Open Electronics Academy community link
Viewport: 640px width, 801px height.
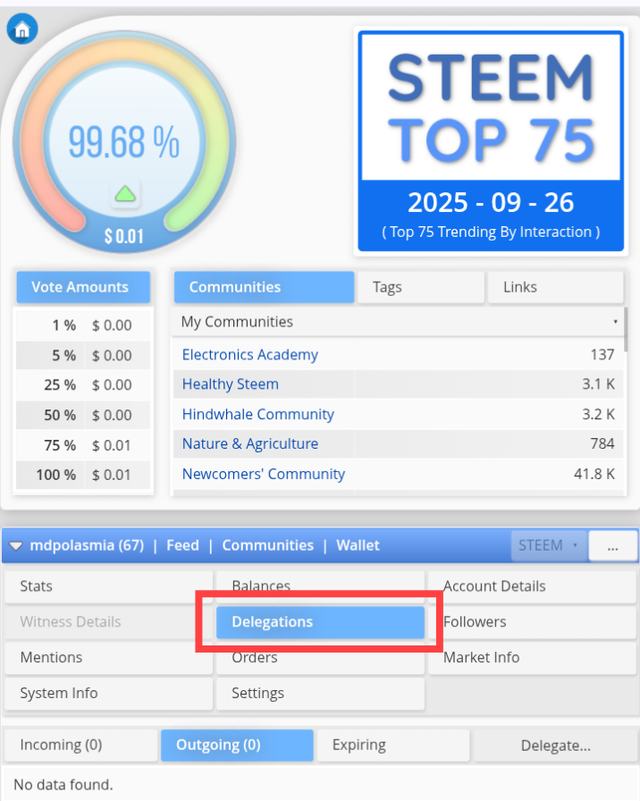point(250,355)
